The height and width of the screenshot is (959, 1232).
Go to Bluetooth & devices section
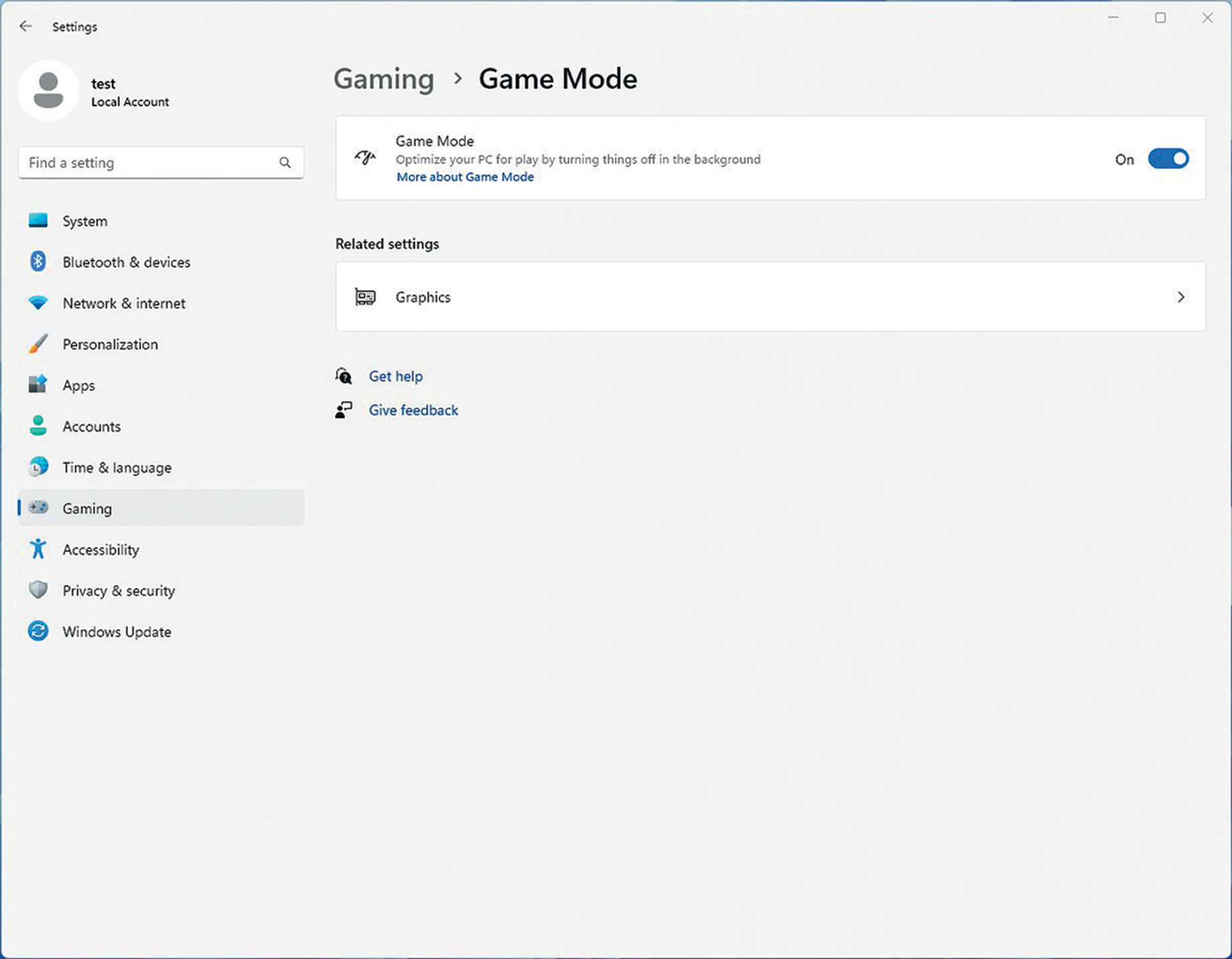tap(161, 262)
